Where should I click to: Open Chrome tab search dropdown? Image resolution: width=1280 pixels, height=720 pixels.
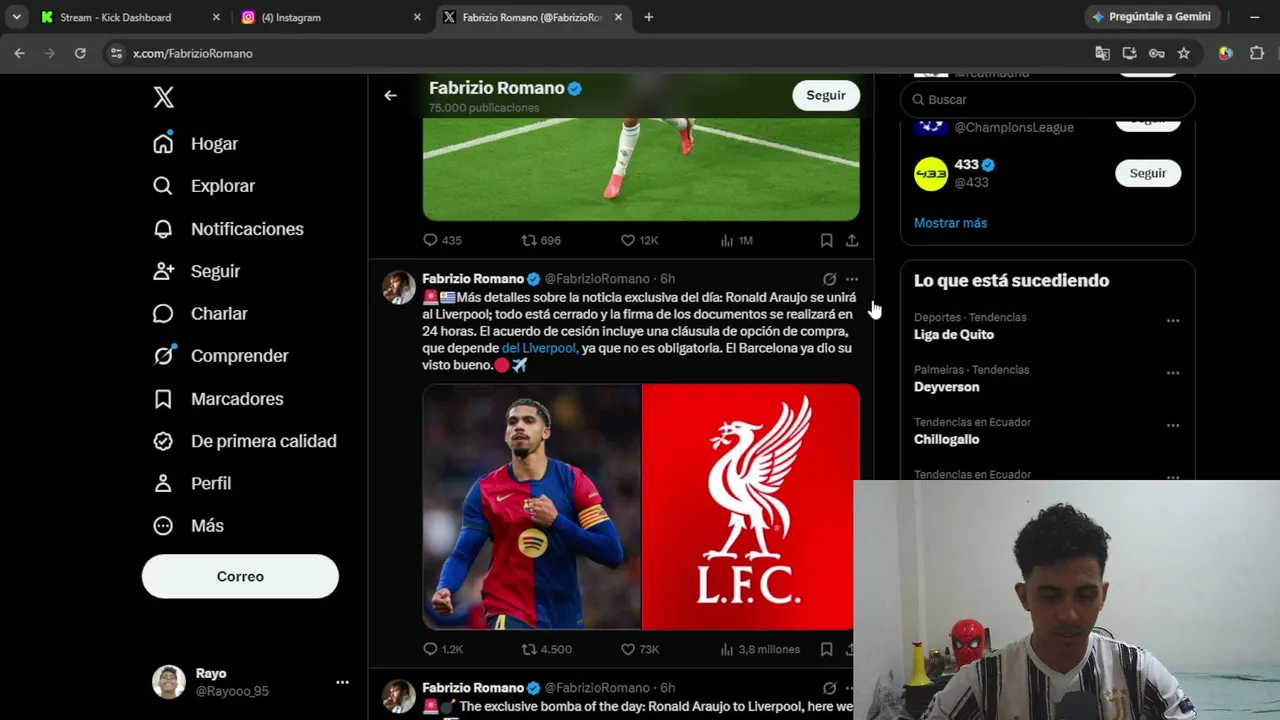(17, 17)
